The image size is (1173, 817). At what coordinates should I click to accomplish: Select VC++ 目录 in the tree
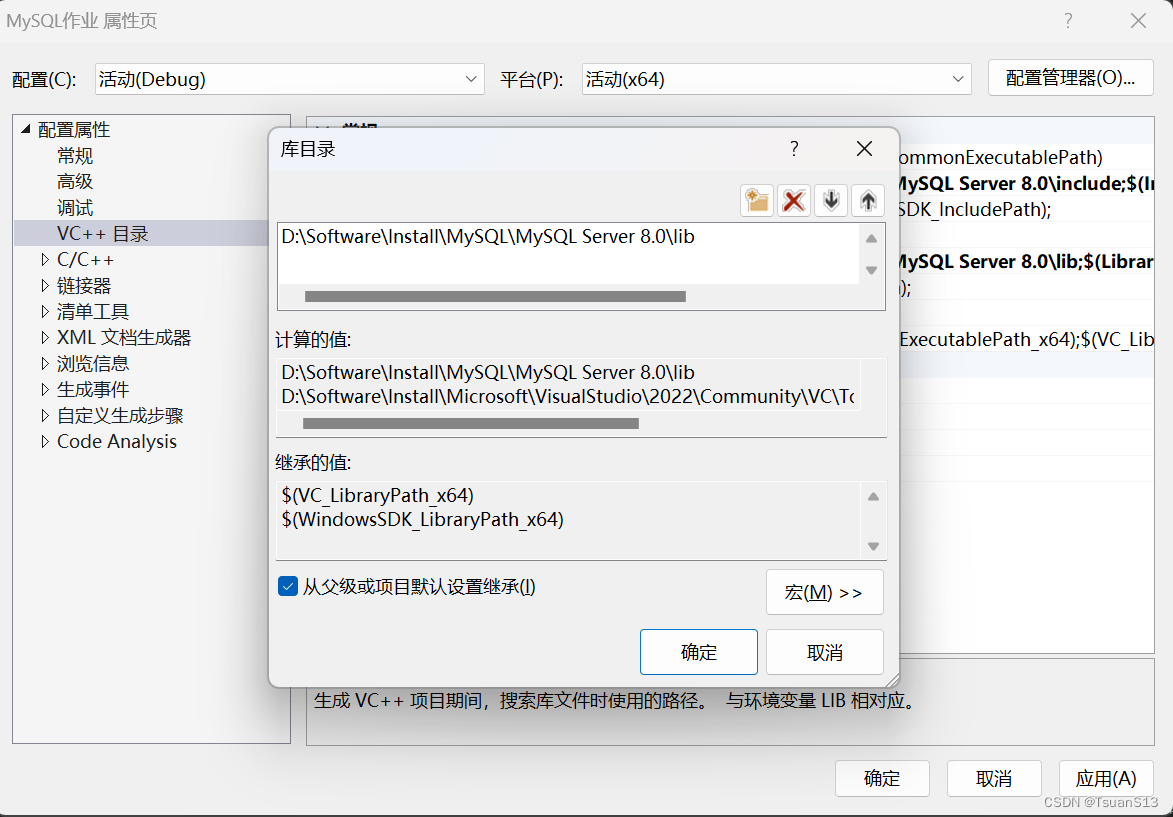102,233
